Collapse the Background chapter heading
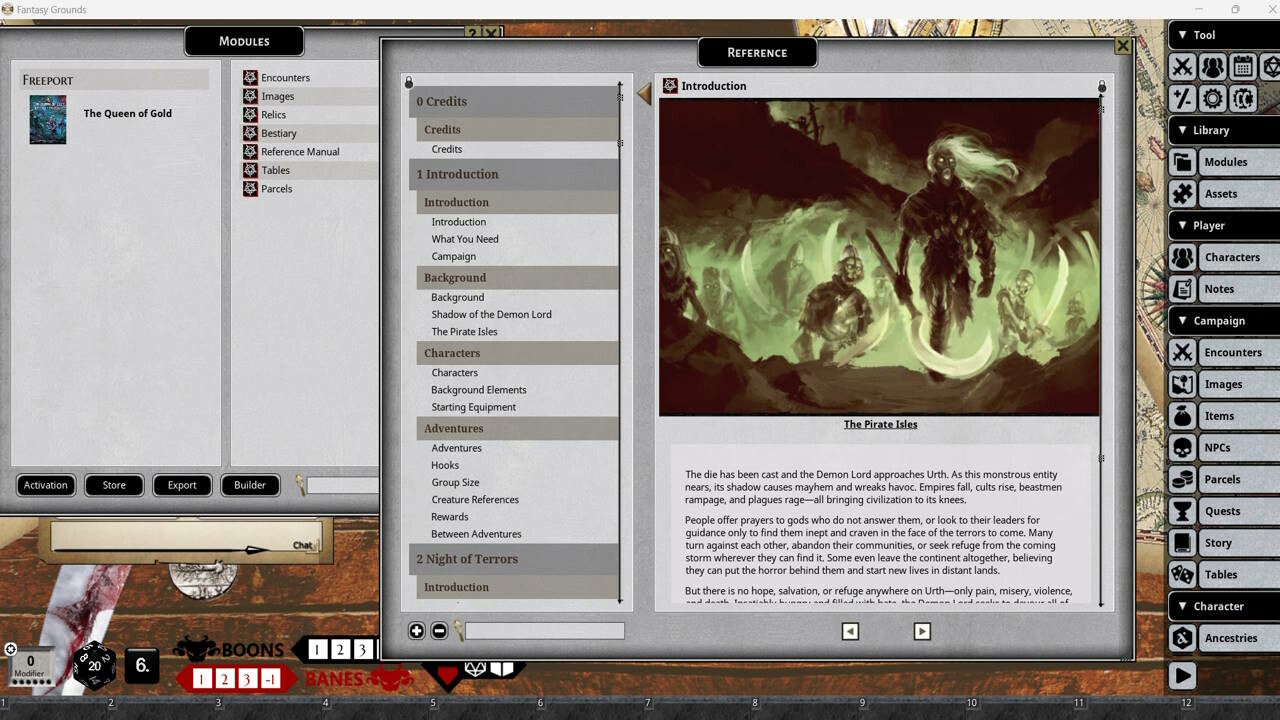This screenshot has height=720, width=1280. coord(455,278)
